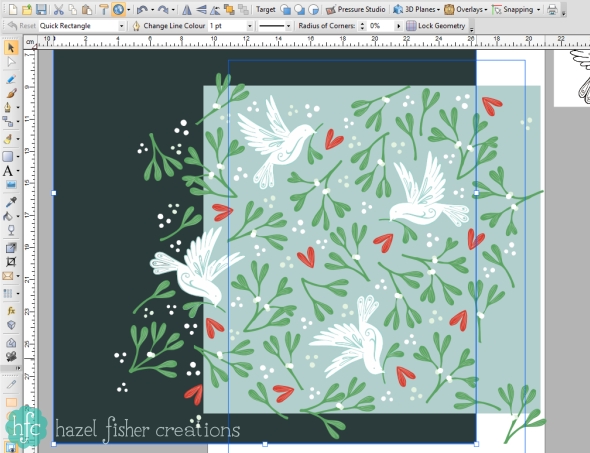Select the Pencil tool
Viewport: 590px width, 453px height.
click(x=11, y=79)
